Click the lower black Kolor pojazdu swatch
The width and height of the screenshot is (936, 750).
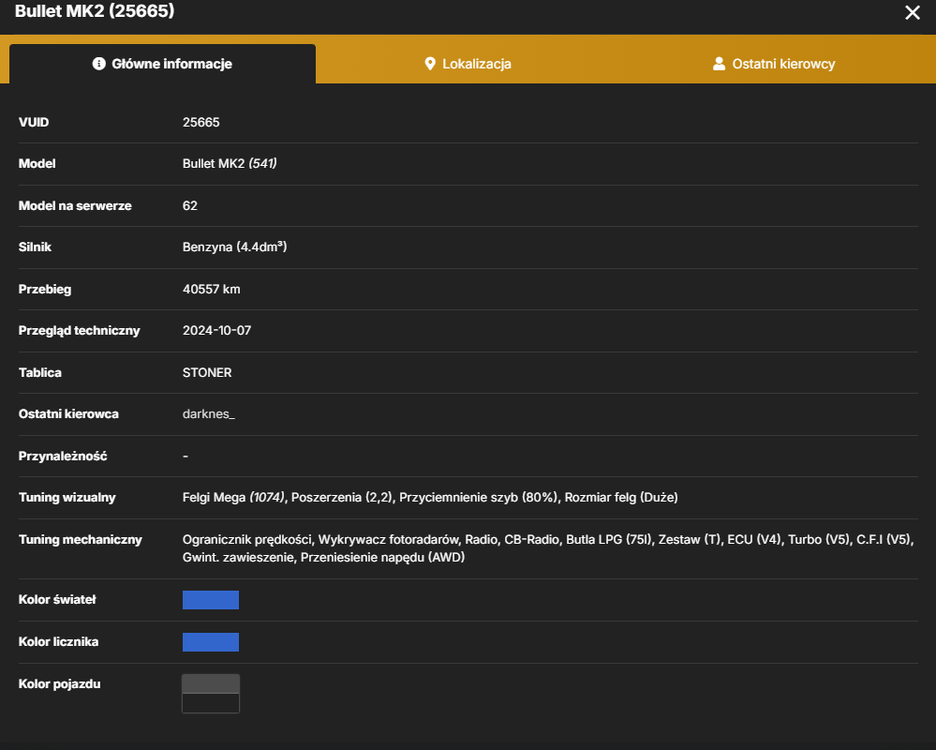tap(211, 703)
